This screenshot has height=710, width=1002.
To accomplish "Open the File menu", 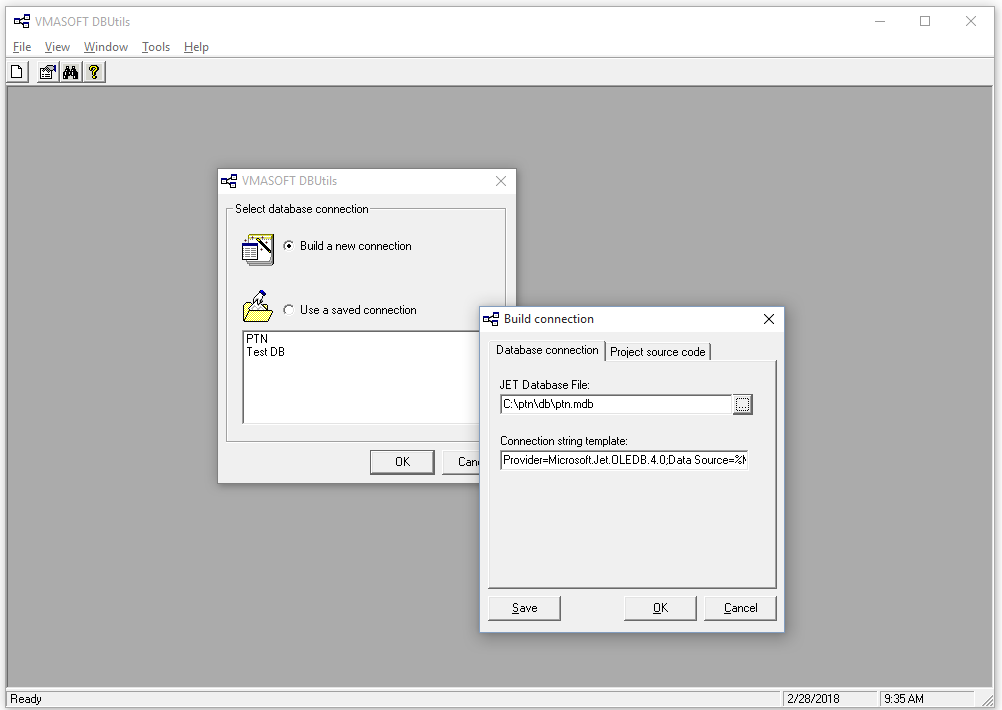I will point(22,47).
